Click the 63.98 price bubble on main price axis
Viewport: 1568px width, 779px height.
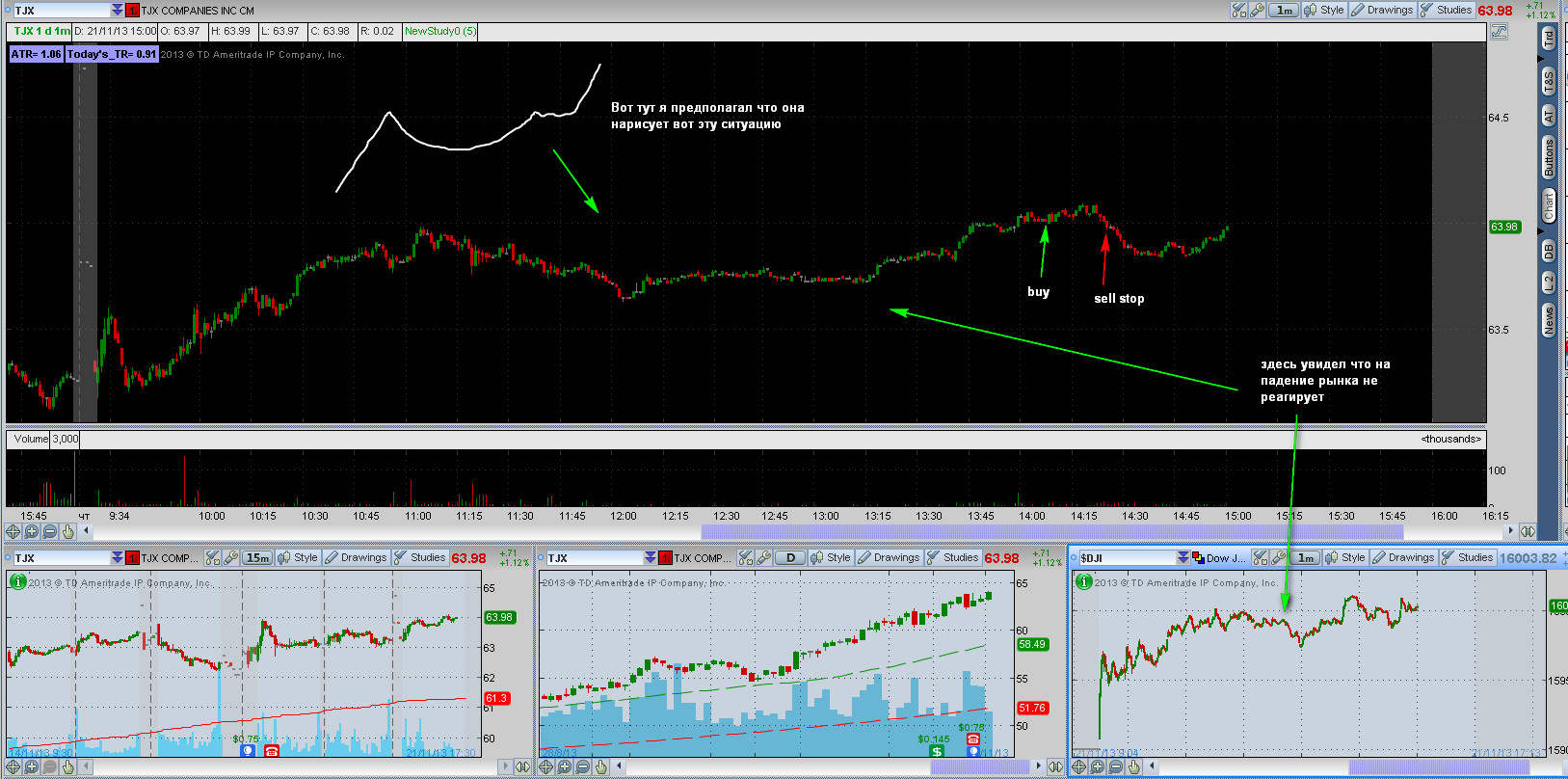coord(1504,227)
